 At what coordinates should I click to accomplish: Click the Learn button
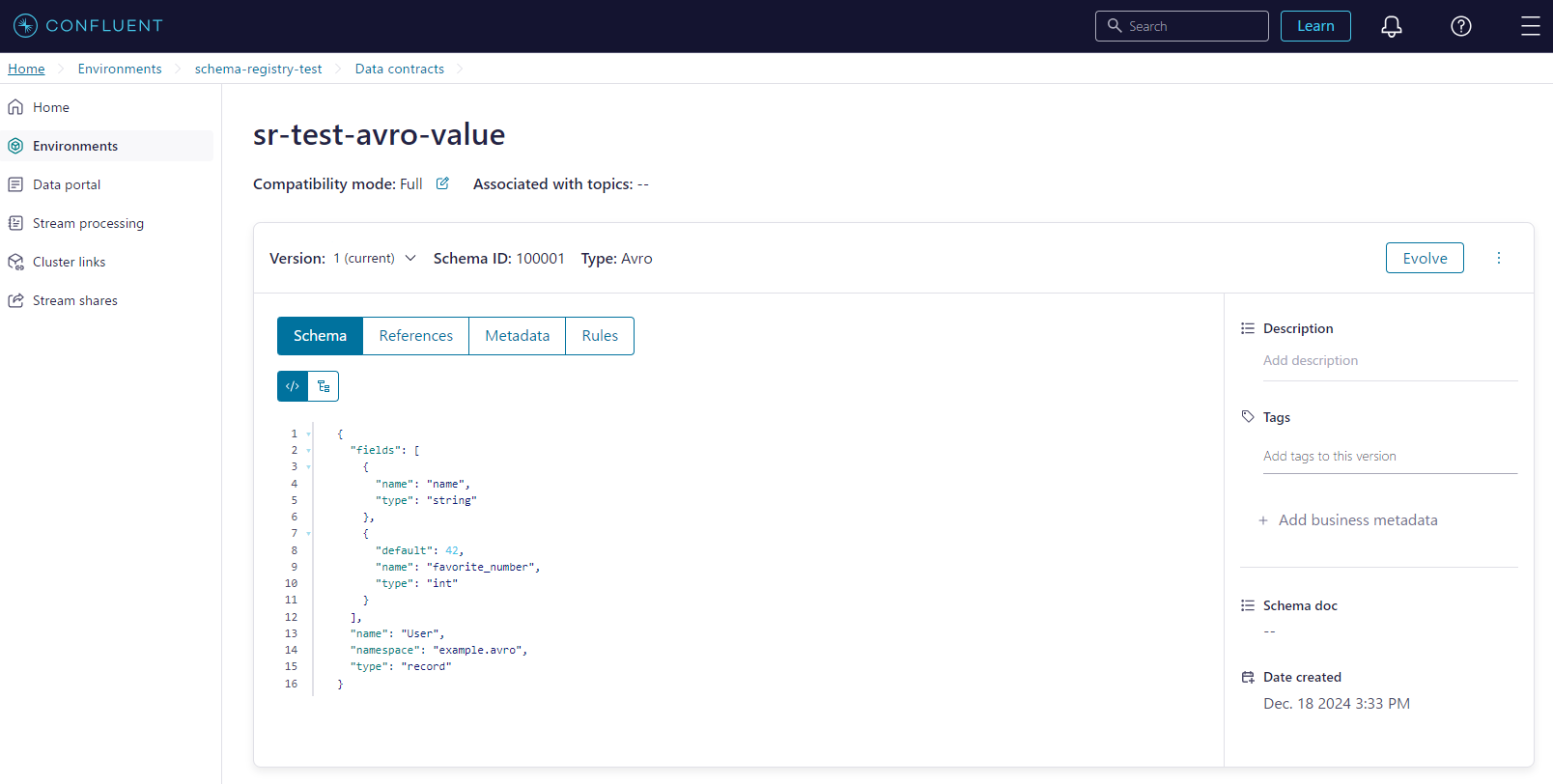point(1315,26)
